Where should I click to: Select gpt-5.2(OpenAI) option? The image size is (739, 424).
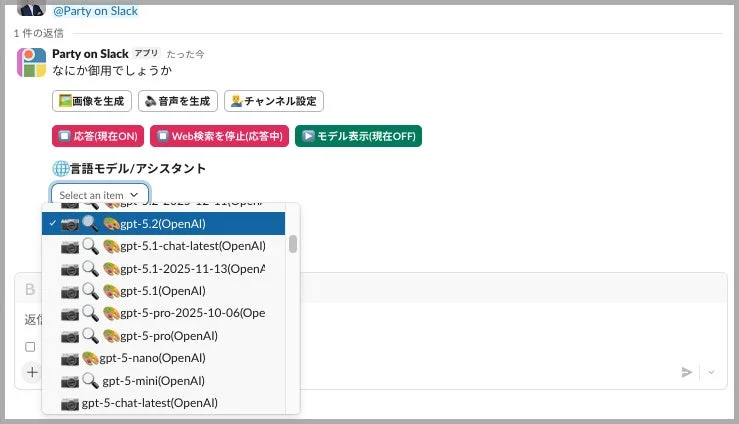164,223
